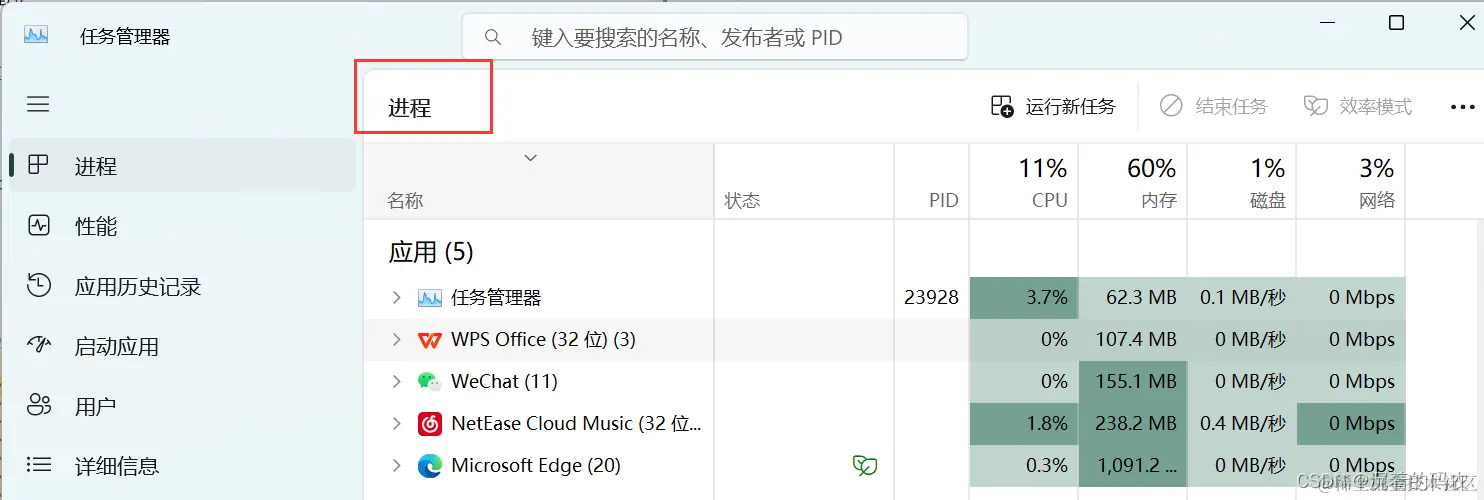Click the 0.3% CPU cell of Edge
This screenshot has height=500, width=1484.
(x=1024, y=465)
